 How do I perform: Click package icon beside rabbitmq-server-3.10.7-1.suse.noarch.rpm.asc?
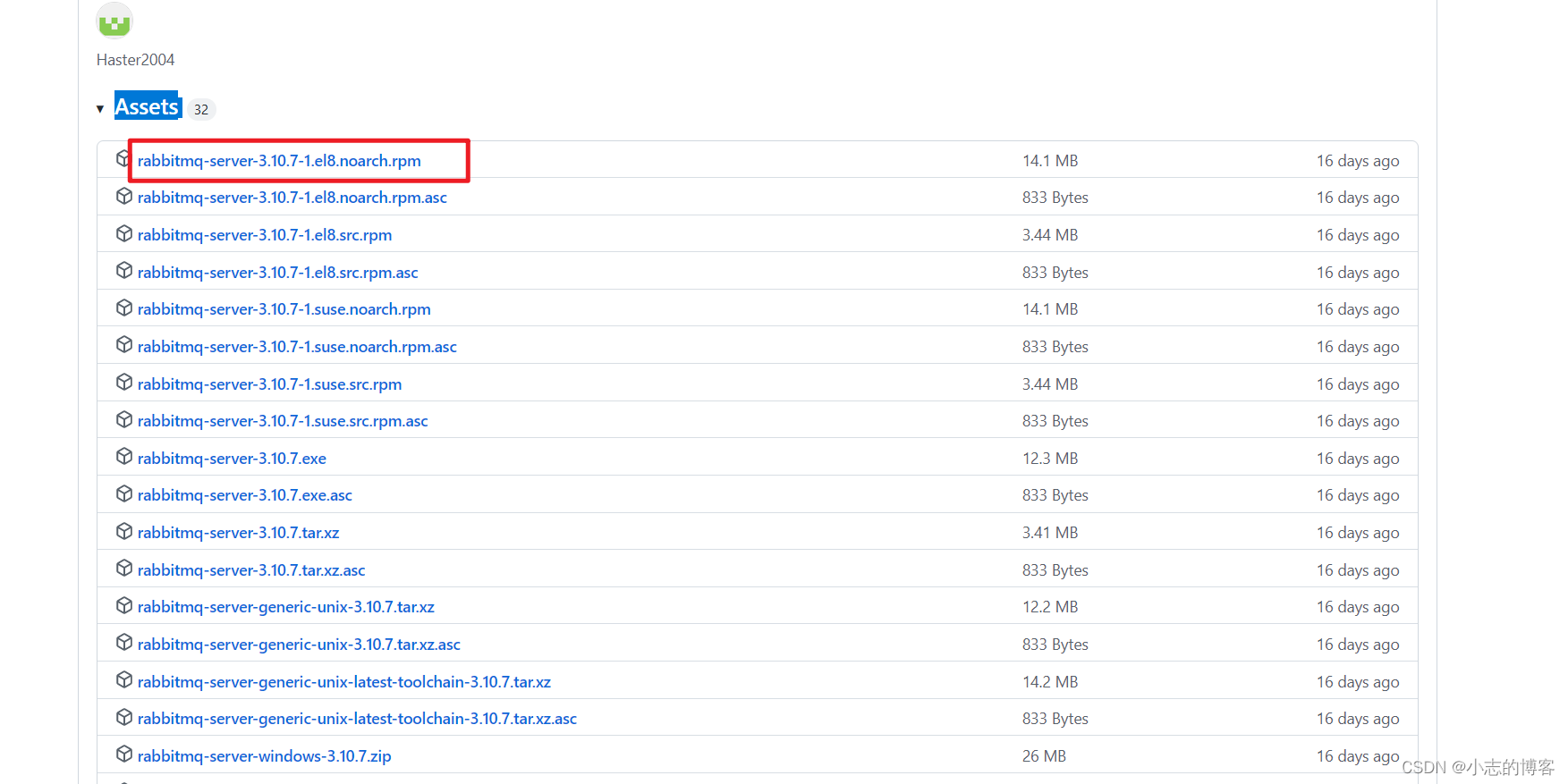pyautogui.click(x=124, y=345)
